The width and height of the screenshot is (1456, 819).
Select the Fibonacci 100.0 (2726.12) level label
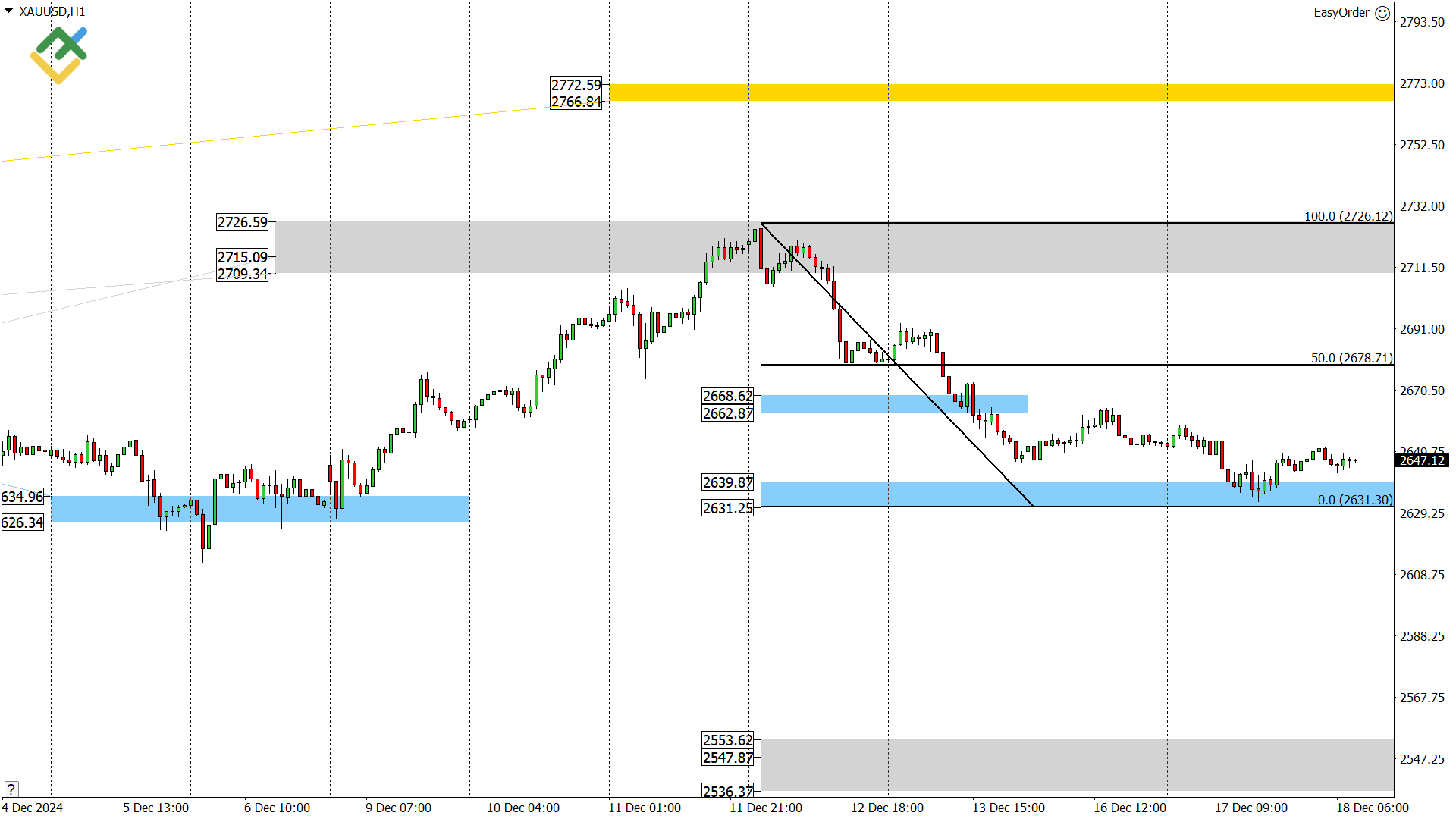coord(1348,216)
